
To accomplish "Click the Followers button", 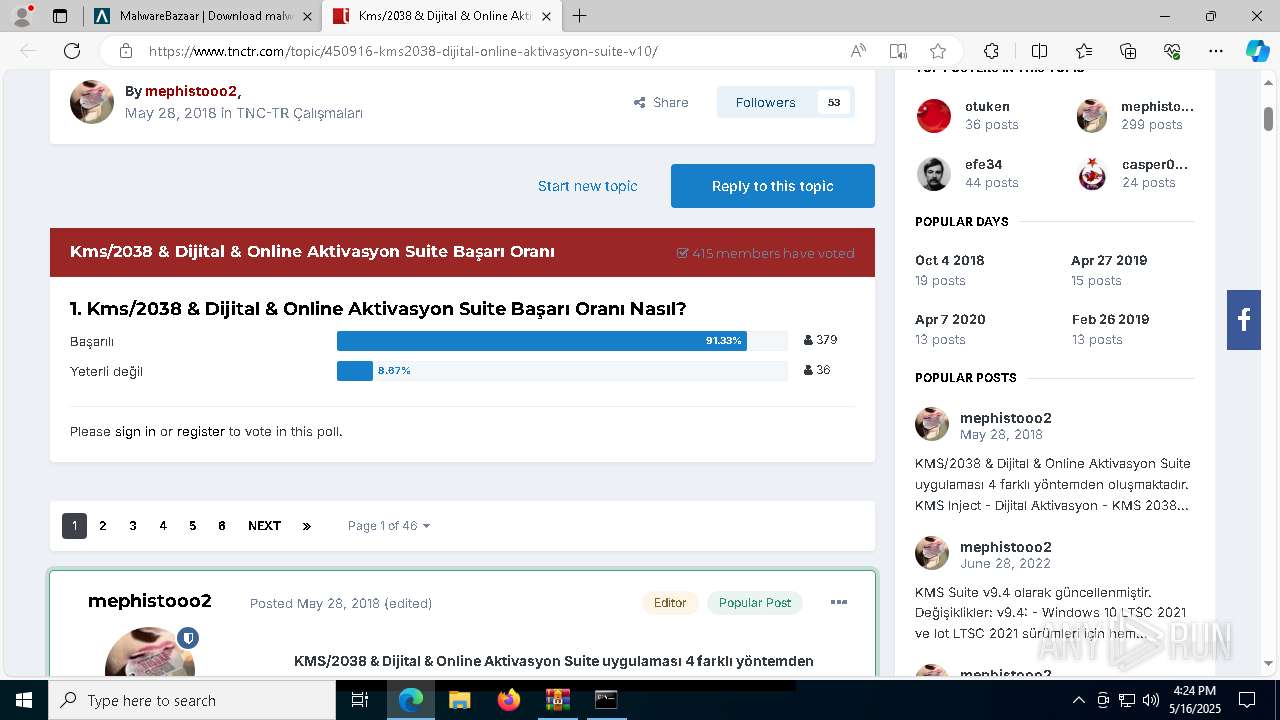I will (x=766, y=102).
